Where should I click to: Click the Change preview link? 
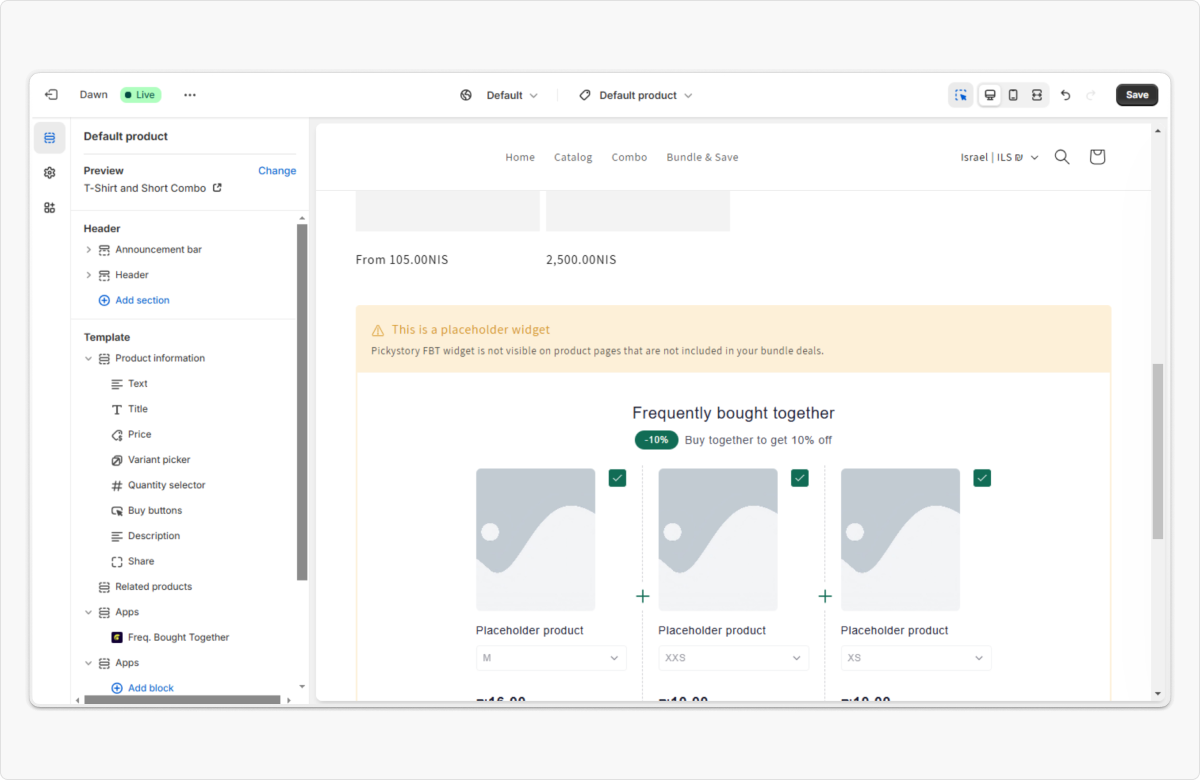[x=277, y=171]
